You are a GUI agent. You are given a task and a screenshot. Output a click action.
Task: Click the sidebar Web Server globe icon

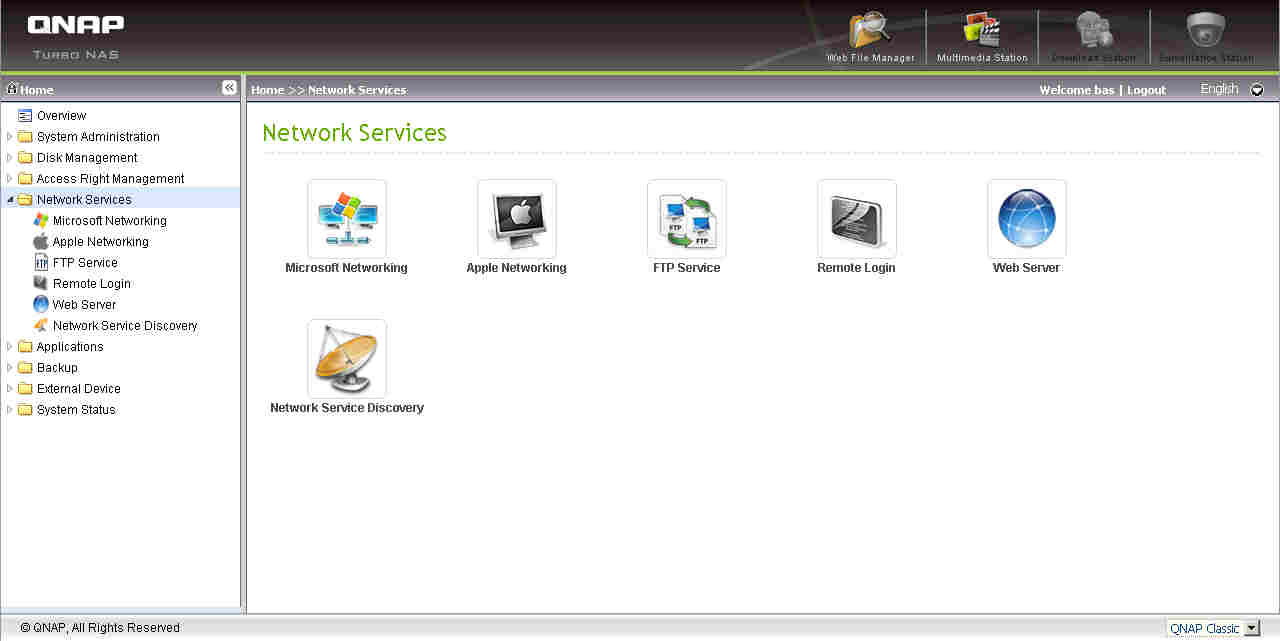[41, 304]
